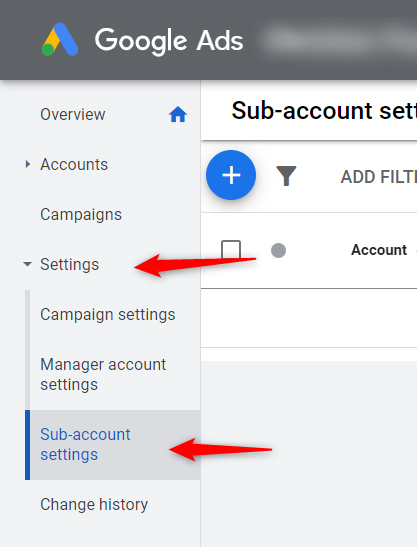Click the gray status dot column header
Image resolution: width=417 pixels, height=547 pixels.
point(278,250)
